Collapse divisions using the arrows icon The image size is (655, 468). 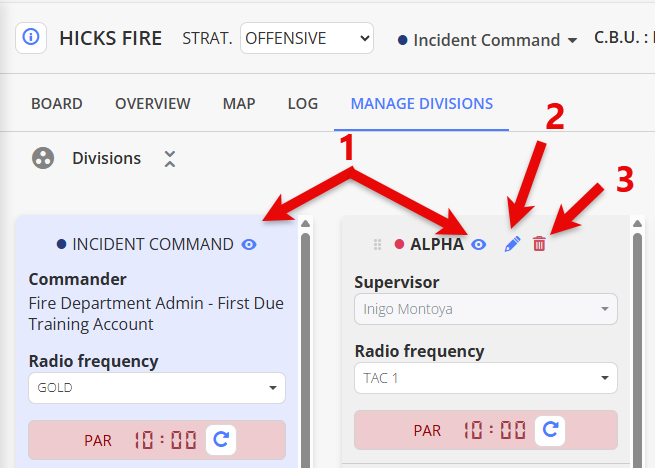(170, 159)
